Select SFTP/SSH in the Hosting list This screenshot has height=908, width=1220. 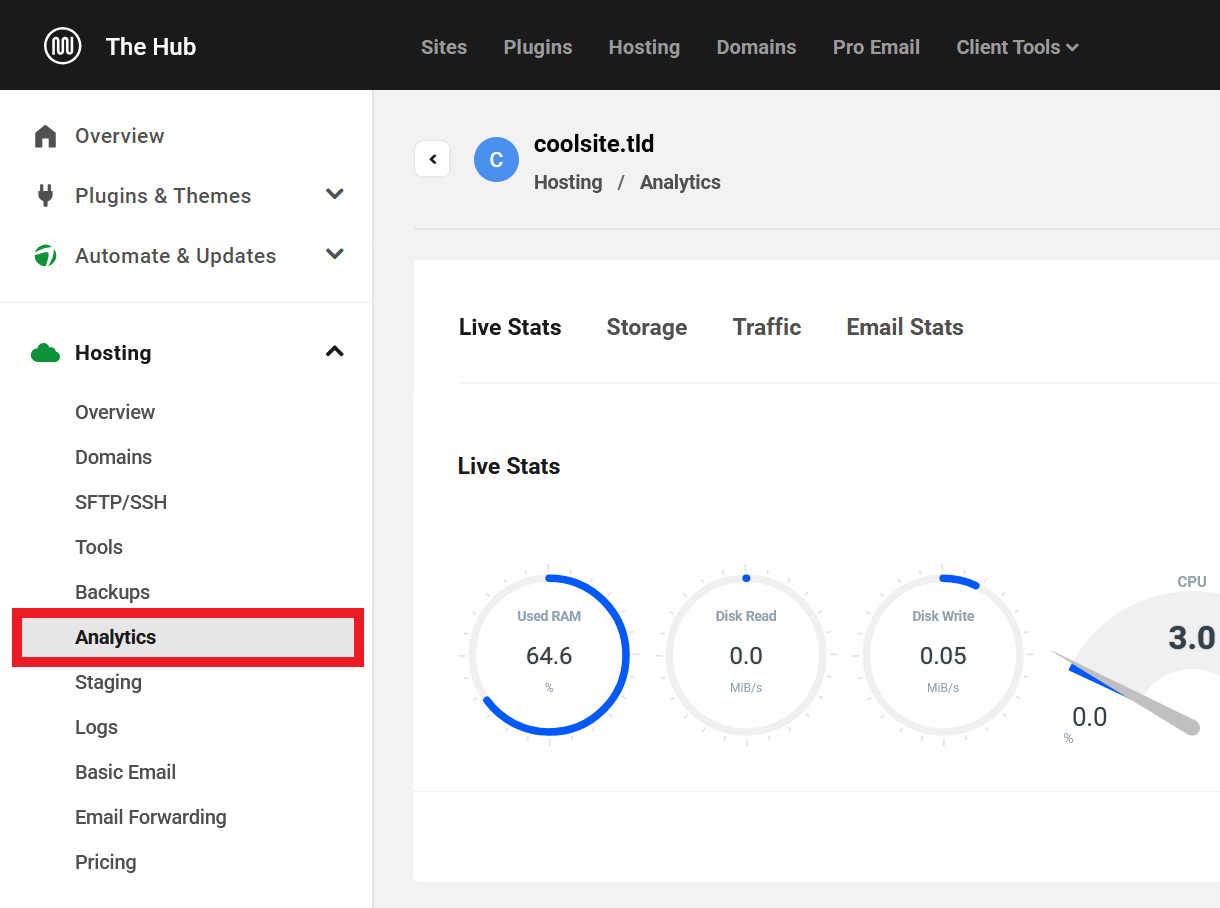[121, 502]
